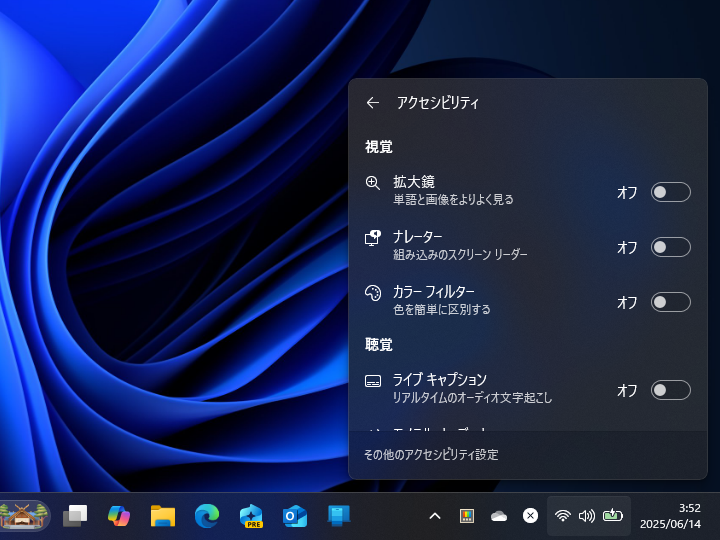Click the speaker volume tray icon
720x540 pixels.
pyautogui.click(x=587, y=516)
